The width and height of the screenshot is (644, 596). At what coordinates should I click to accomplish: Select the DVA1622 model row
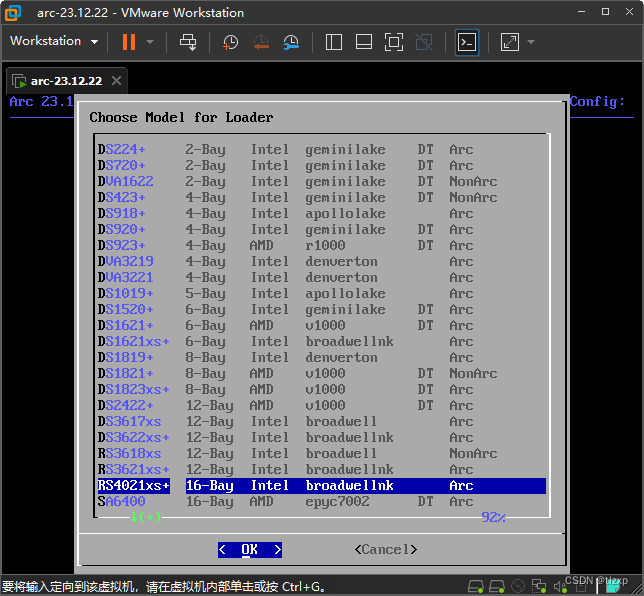(322, 182)
